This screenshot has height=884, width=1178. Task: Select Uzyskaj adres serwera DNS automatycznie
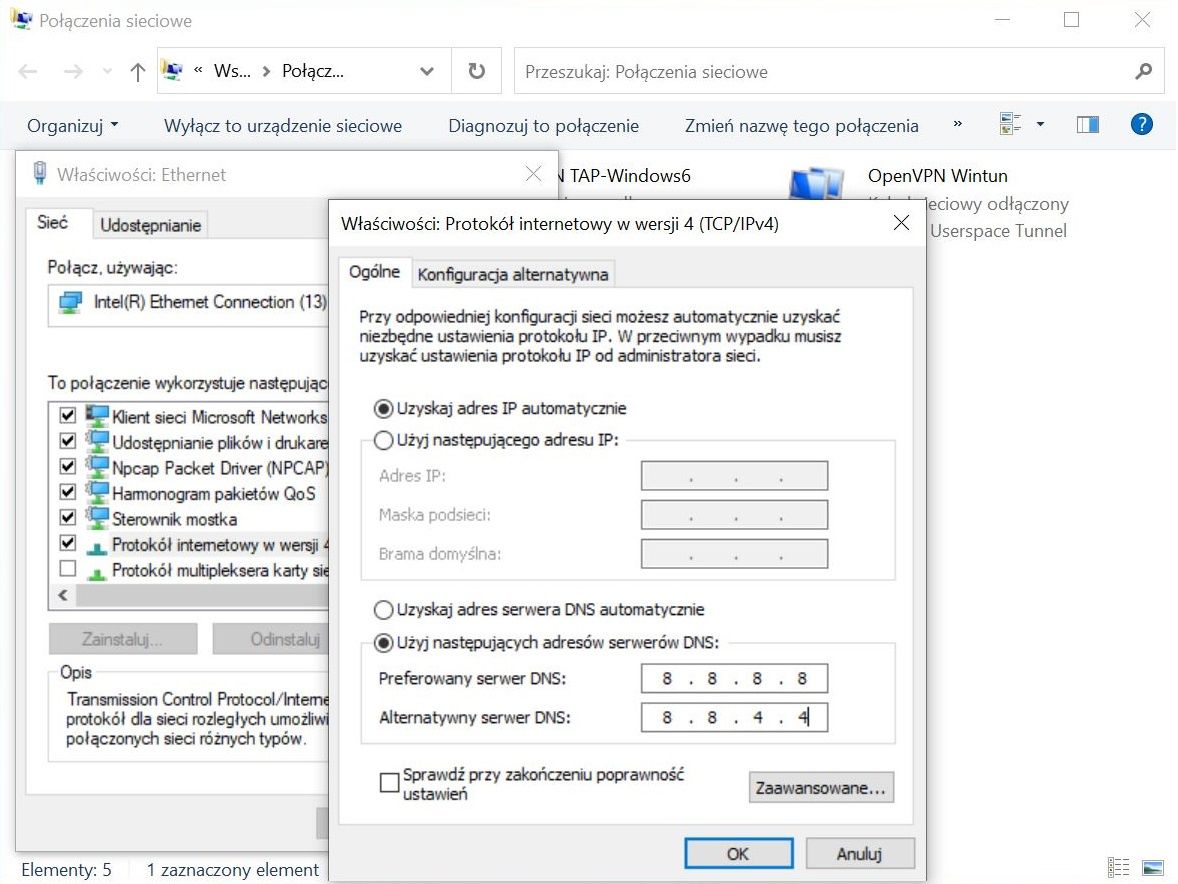click(383, 610)
